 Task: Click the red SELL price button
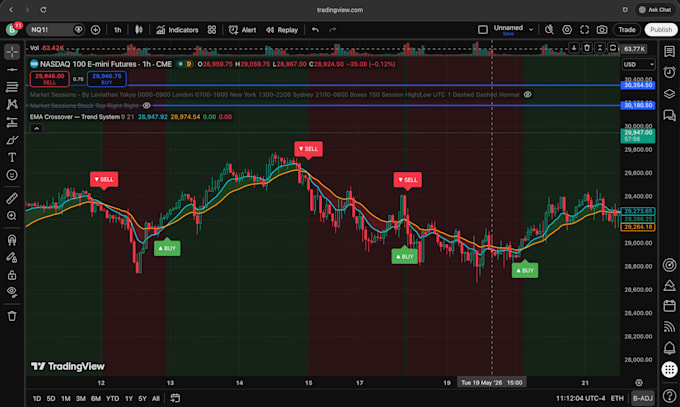coord(49,79)
